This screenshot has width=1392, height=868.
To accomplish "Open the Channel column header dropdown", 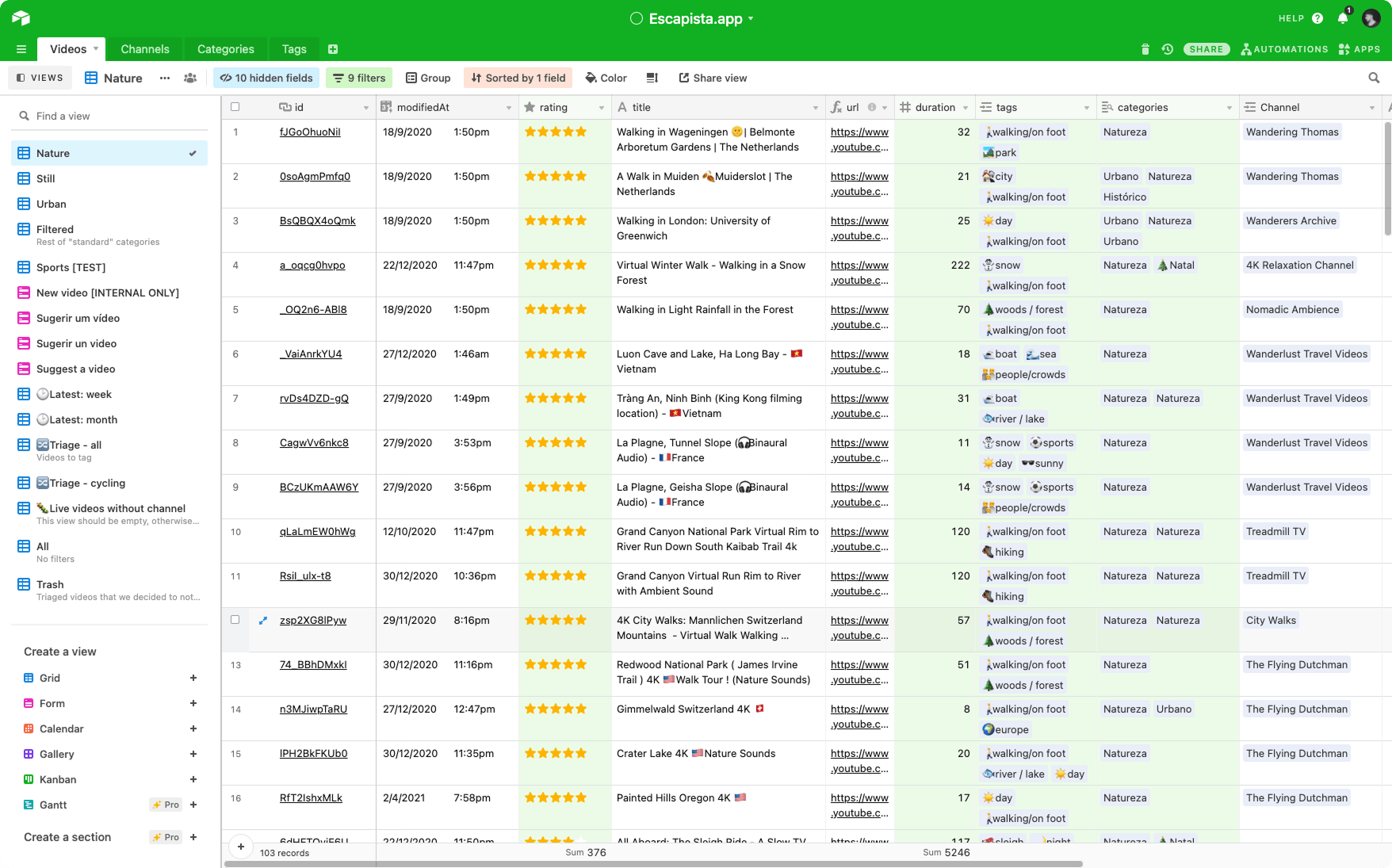I will [x=1371, y=108].
